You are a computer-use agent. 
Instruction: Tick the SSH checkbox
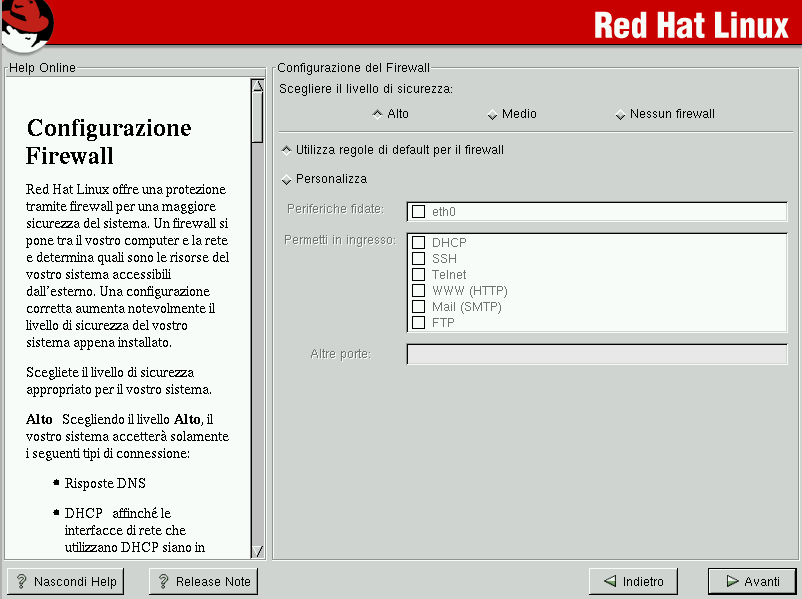click(419, 259)
